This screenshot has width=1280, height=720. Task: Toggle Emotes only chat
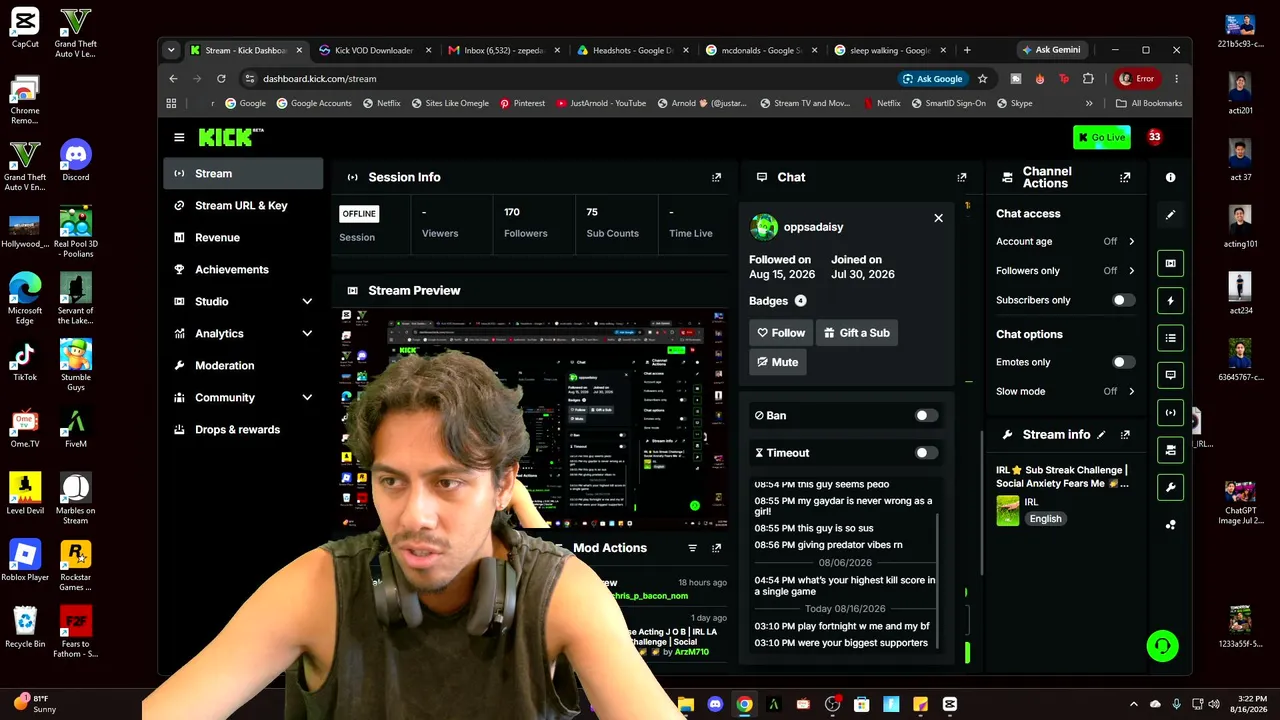pyautogui.click(x=1124, y=362)
